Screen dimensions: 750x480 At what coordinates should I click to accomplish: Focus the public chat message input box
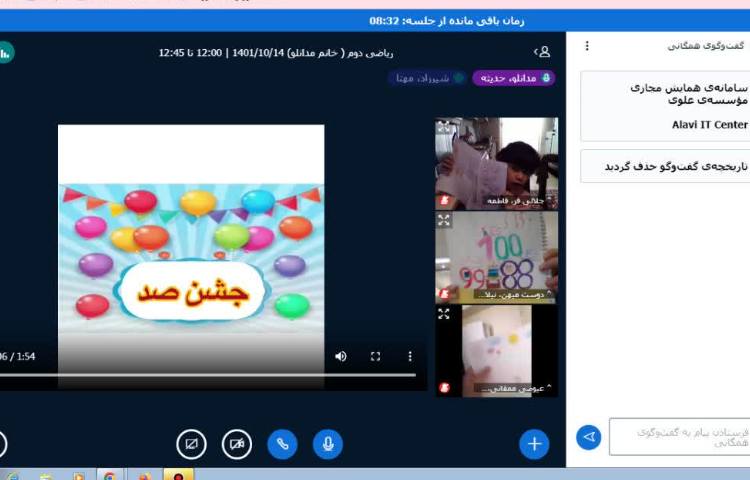click(679, 437)
